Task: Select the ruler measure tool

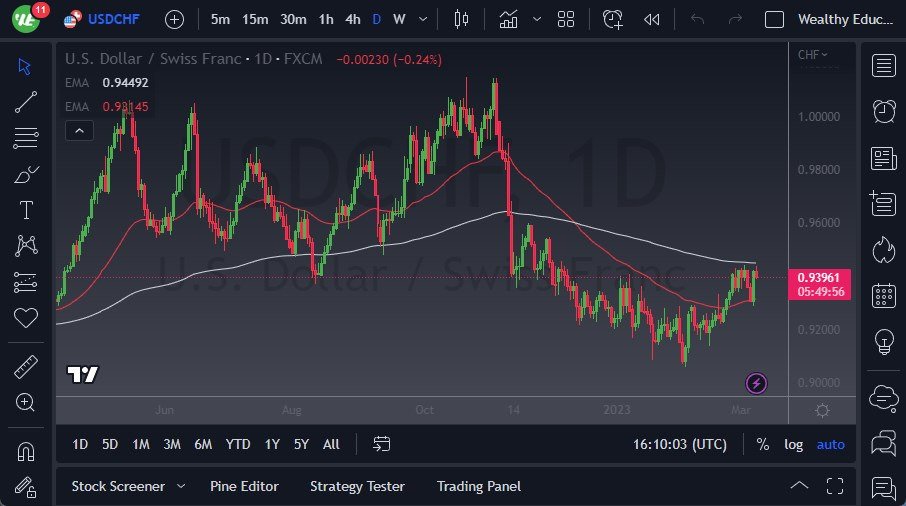Action: point(26,367)
